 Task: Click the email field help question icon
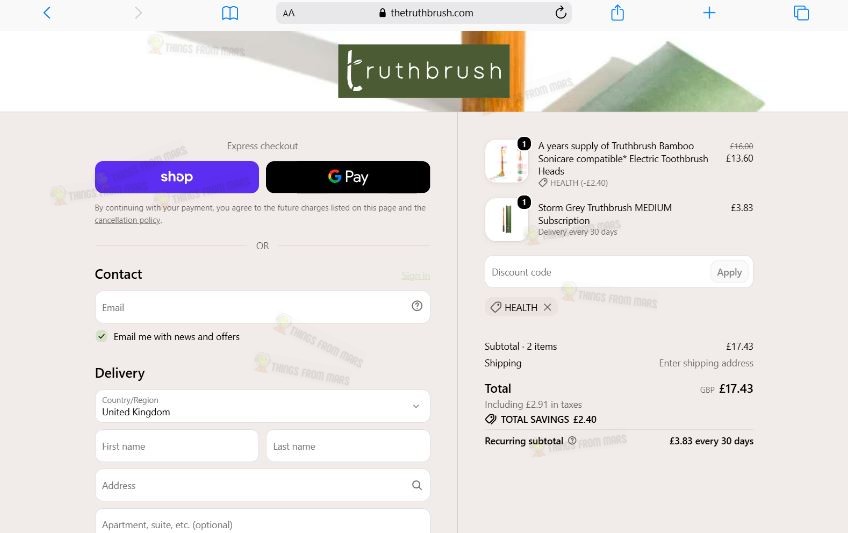pos(416,306)
